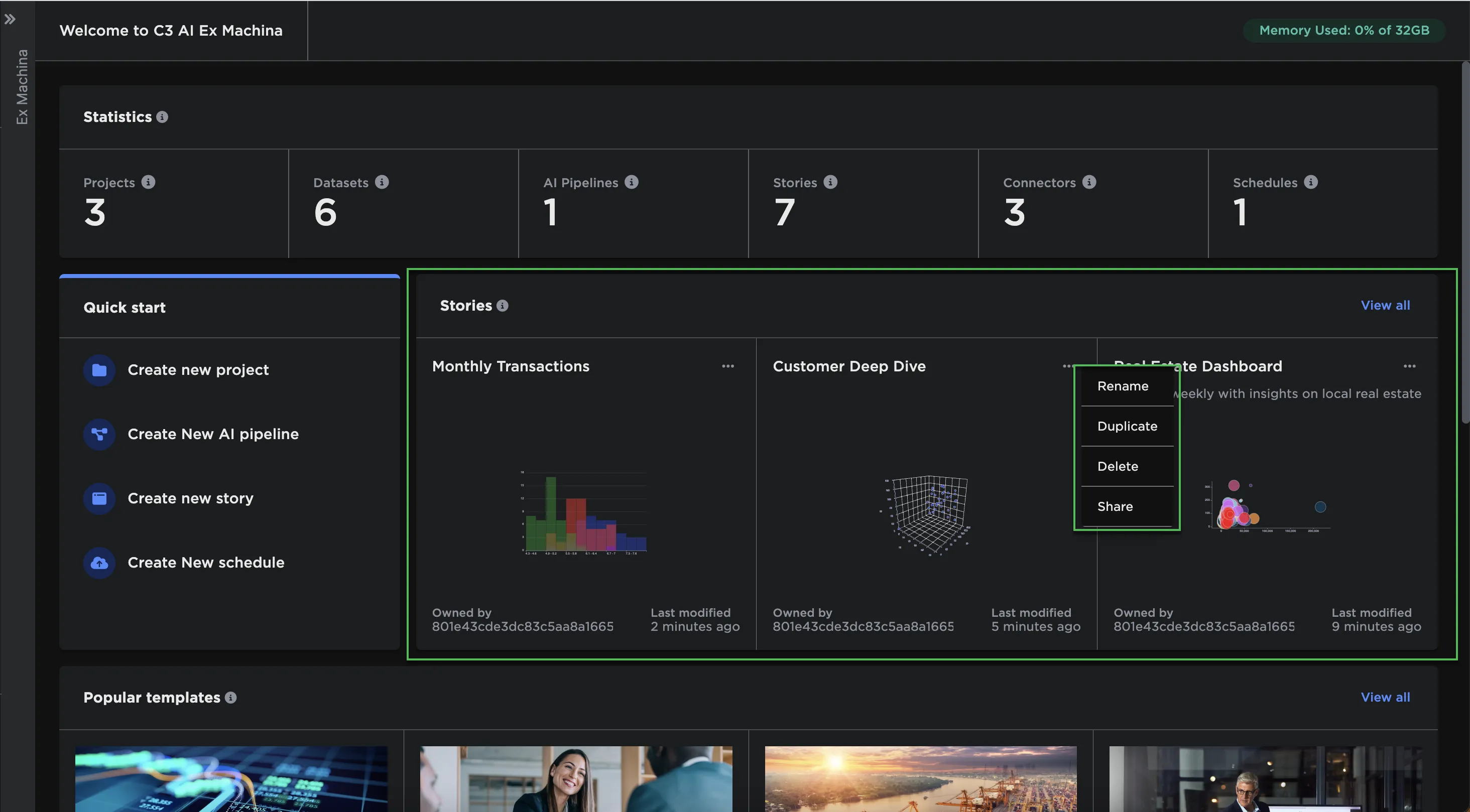
Task: Click info icon beside AI Pipelines
Action: click(x=631, y=182)
